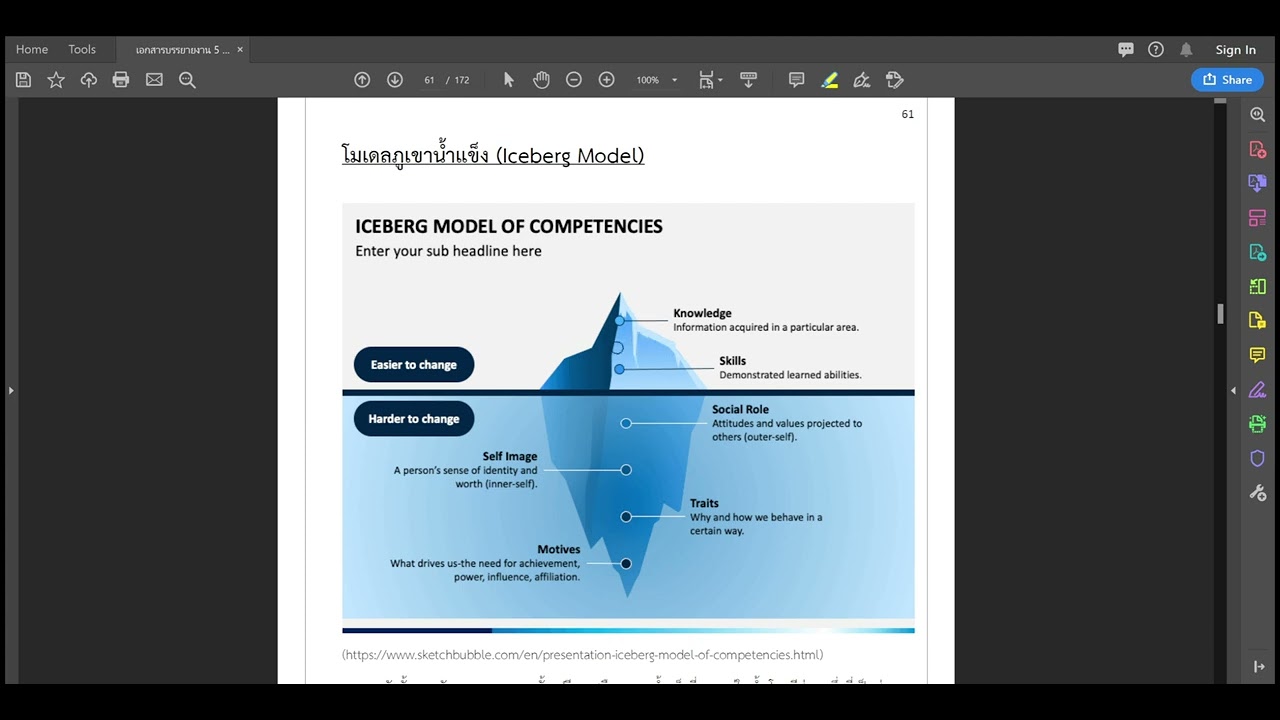Screen dimensions: 1280x720
Task: Open the yellow Export PDF tool in the right panel
Action: tap(1258, 320)
